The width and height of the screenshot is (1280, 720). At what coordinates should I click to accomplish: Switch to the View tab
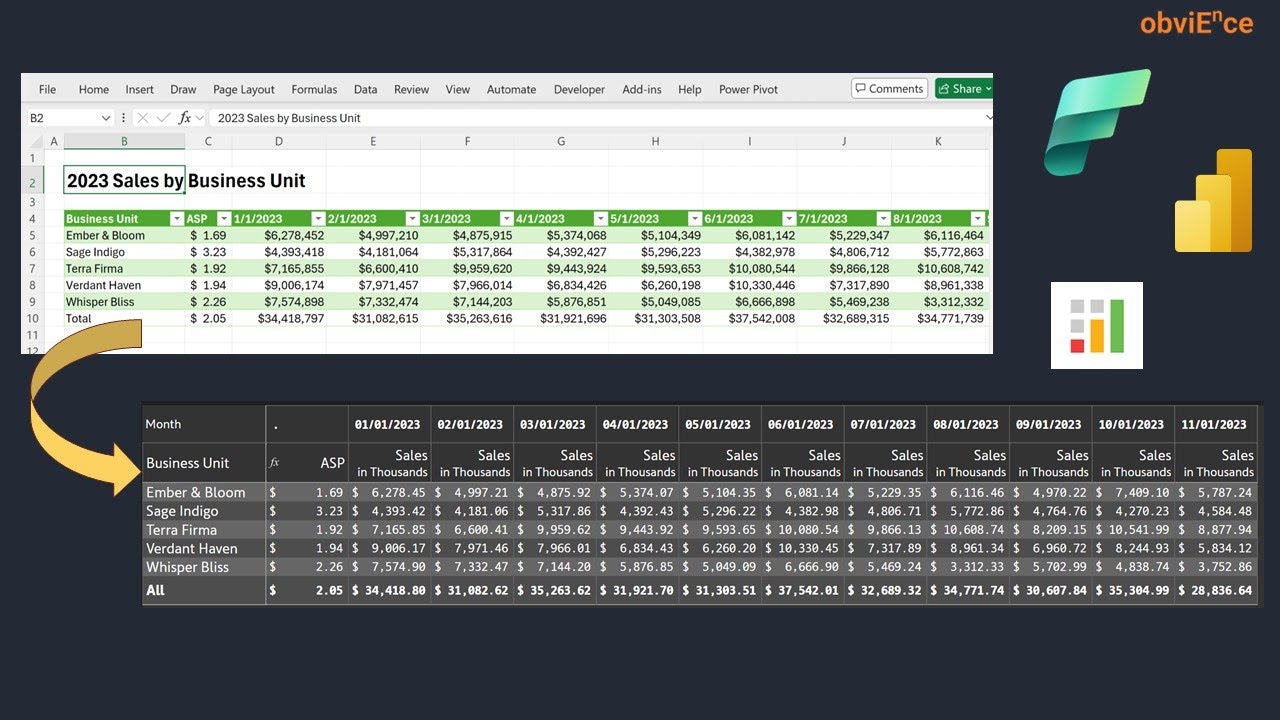[x=458, y=89]
